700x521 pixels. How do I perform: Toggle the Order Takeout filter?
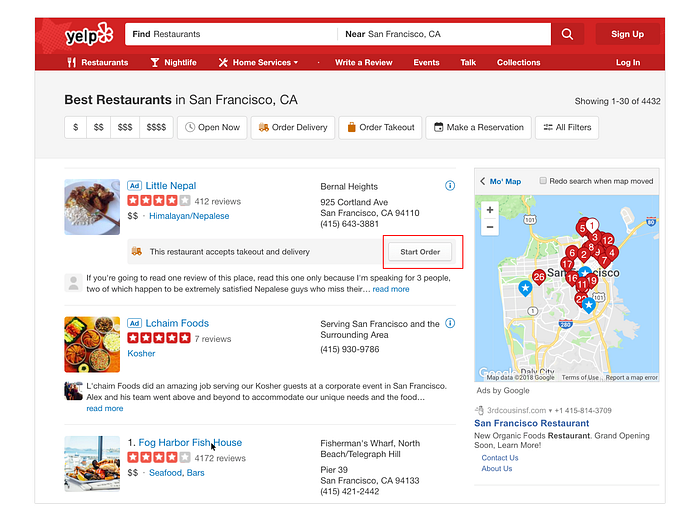tap(380, 128)
